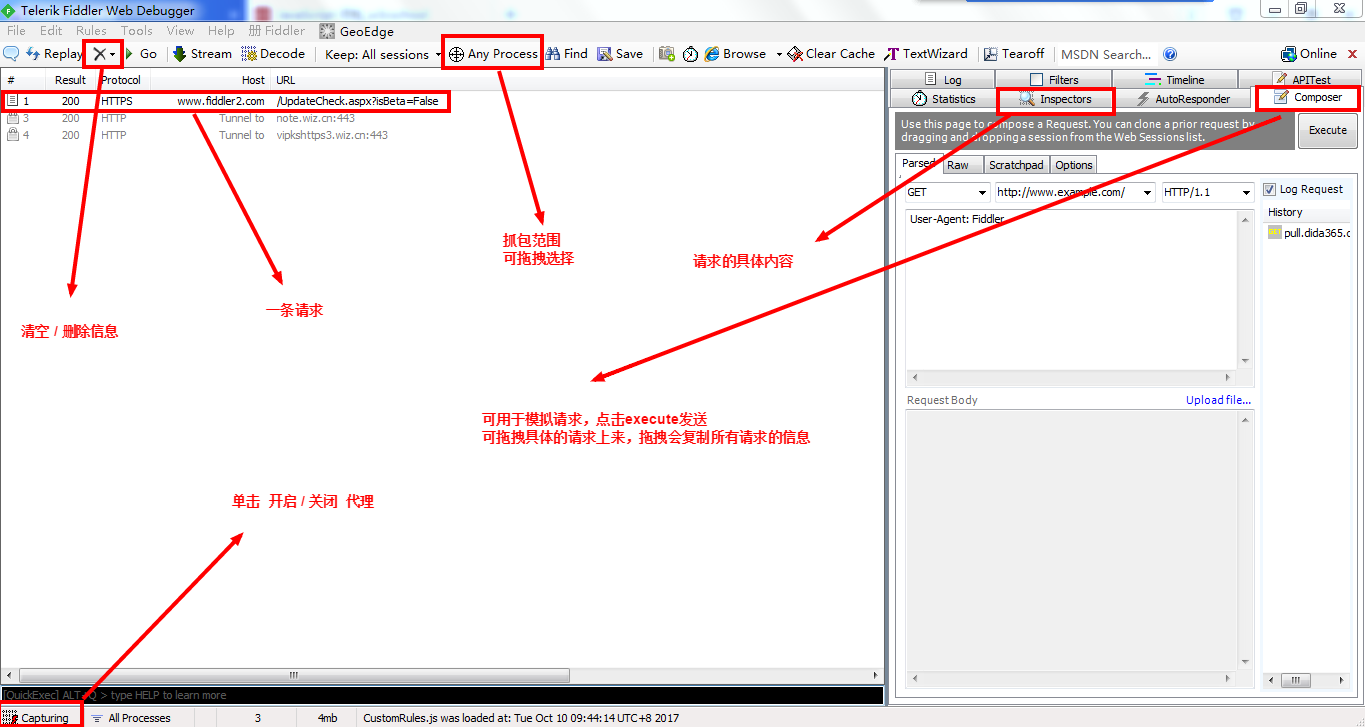The width and height of the screenshot is (1365, 727).
Task: Toggle the Log Request checkbox
Action: [1270, 189]
